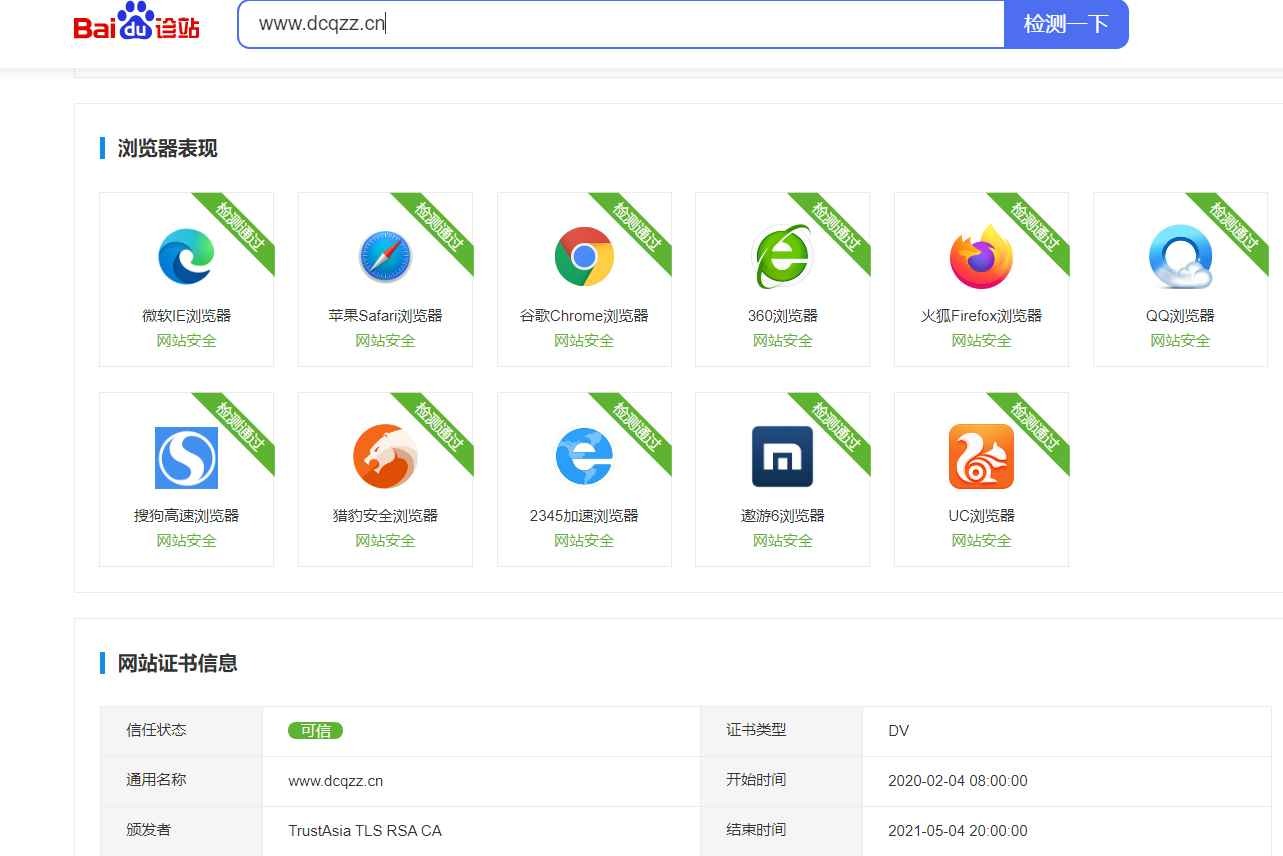1283x856 pixels.
Task: Click the URL input field www.dcqzz.cn
Action: point(621,24)
